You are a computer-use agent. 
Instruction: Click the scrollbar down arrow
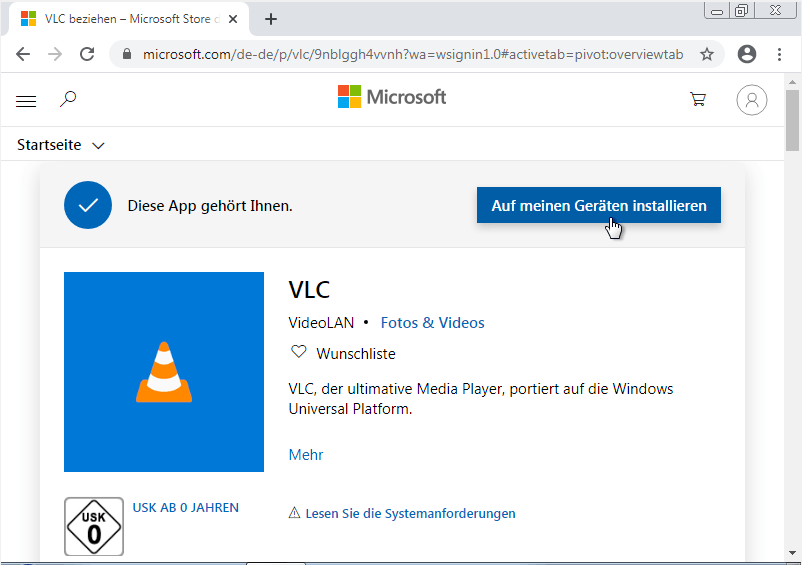(x=792, y=553)
